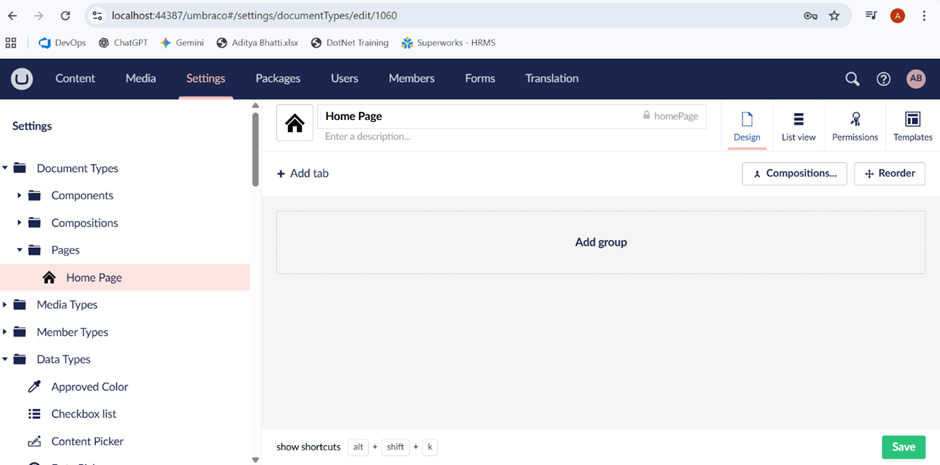
Task: Click the Compositions... button
Action: pyautogui.click(x=794, y=173)
